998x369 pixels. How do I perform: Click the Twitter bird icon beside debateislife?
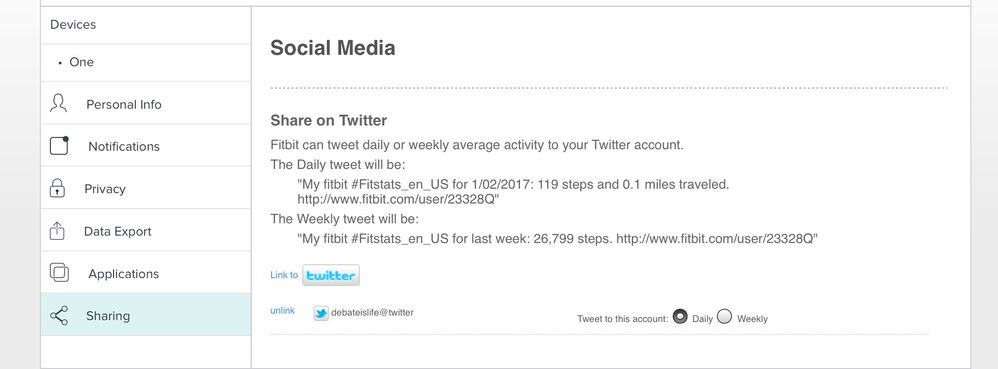click(321, 313)
